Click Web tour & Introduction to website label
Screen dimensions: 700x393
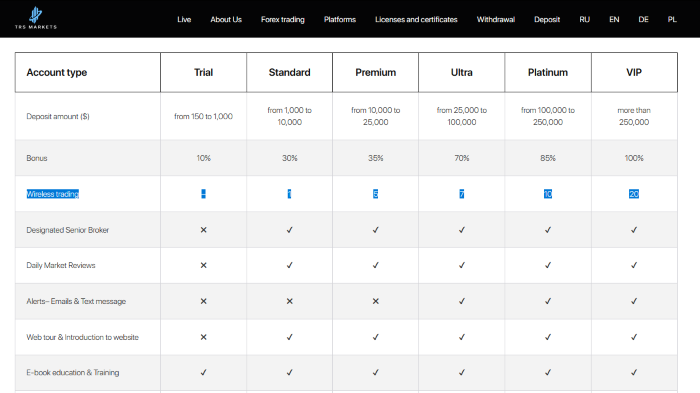83,337
